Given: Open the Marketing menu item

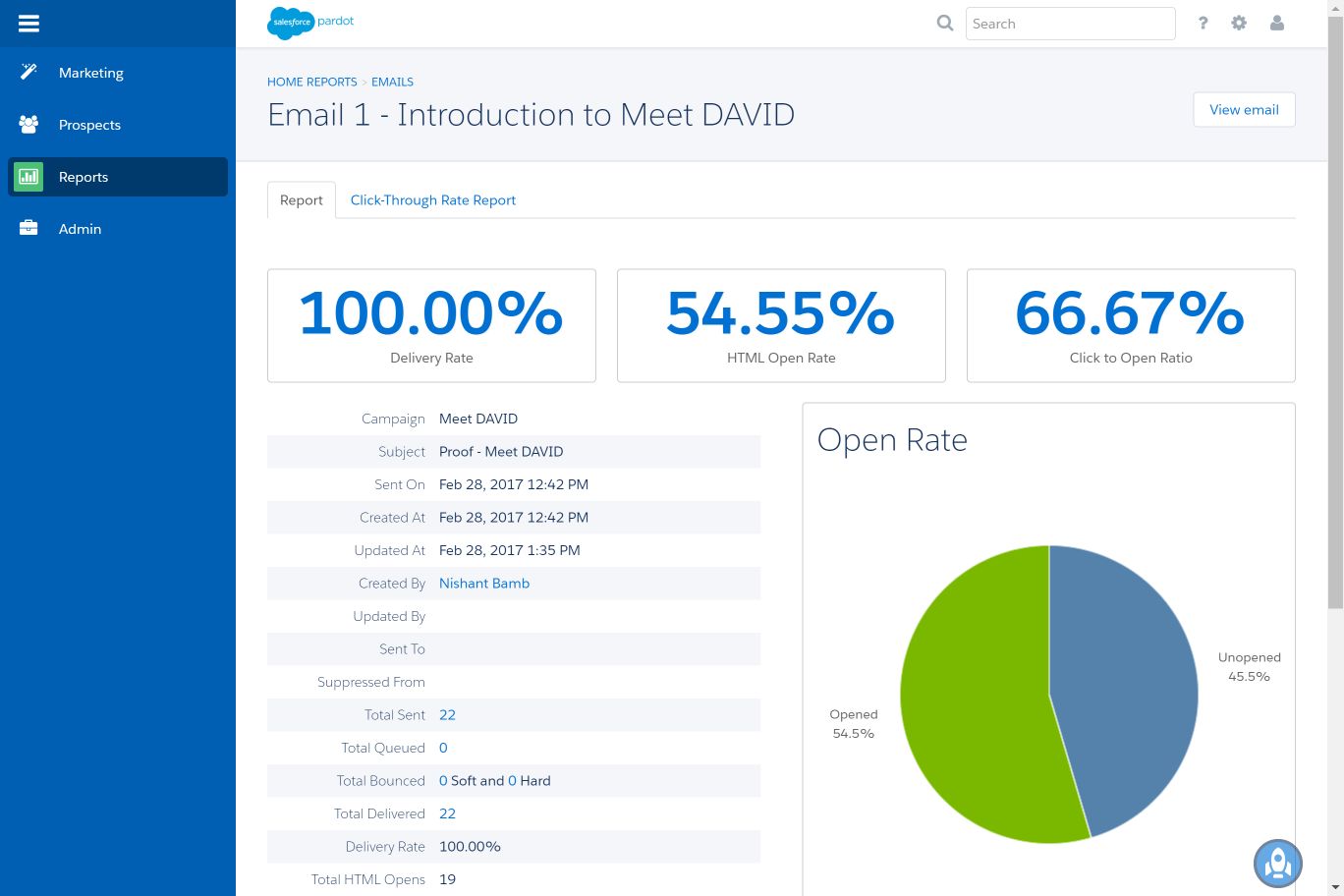Looking at the screenshot, I should click(118, 73).
